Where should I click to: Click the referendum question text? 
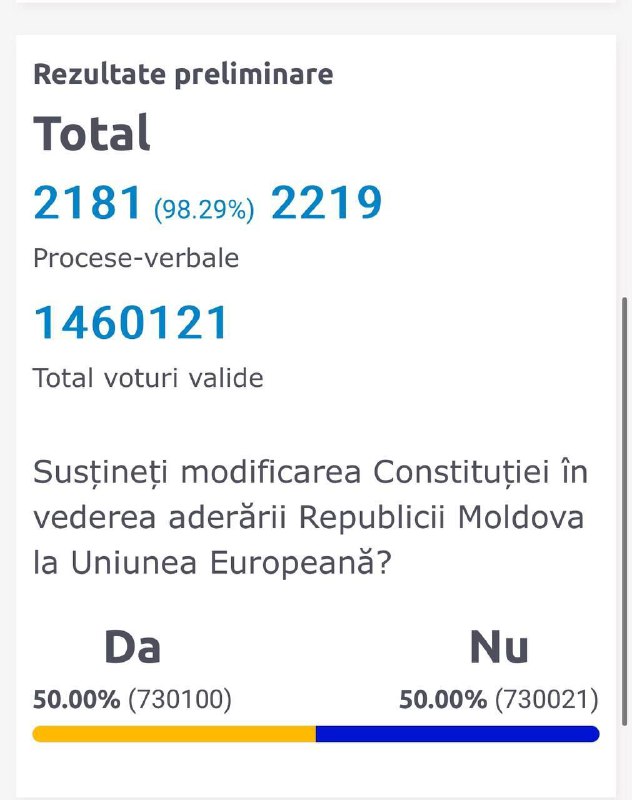[310, 517]
